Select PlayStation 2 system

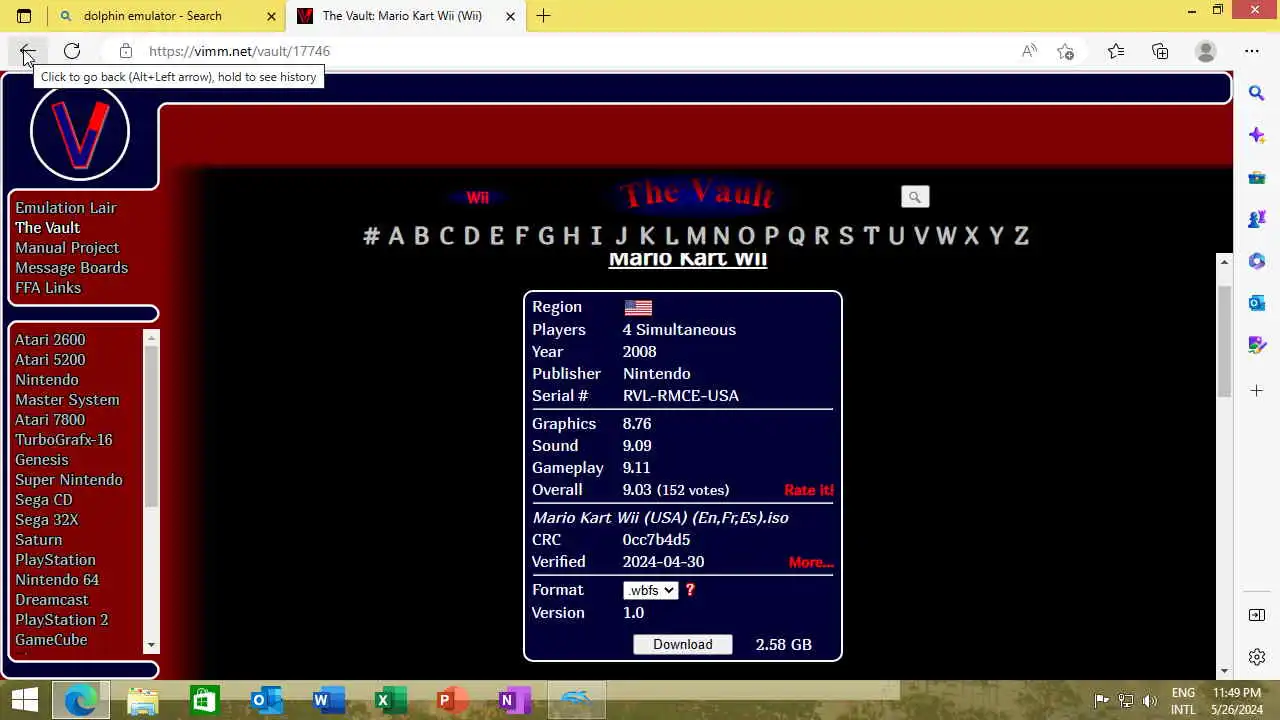tap(62, 620)
